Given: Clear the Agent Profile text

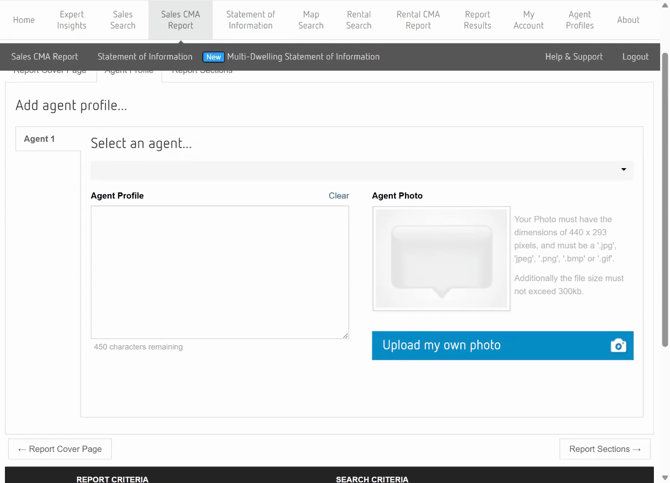Looking at the screenshot, I should (x=338, y=196).
